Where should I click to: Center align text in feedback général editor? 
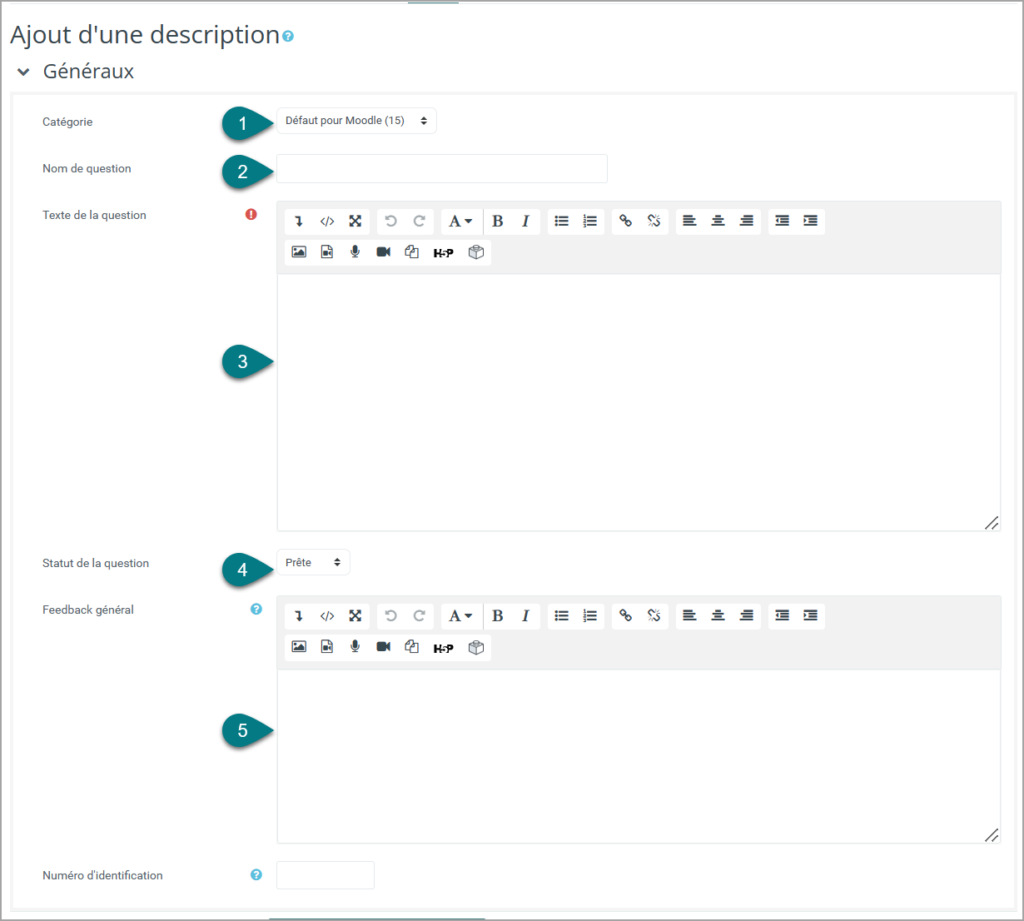(718, 615)
